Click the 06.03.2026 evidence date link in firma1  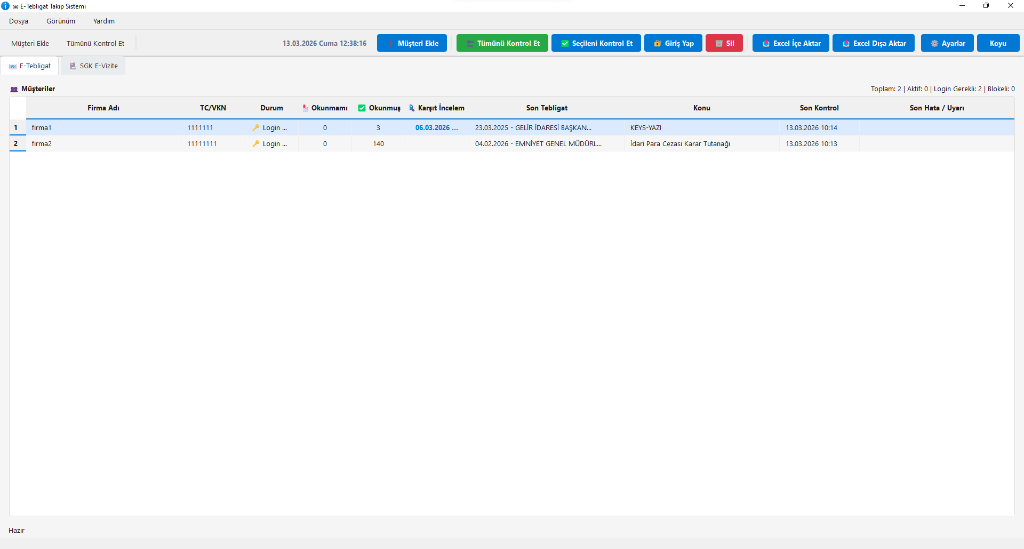click(x=436, y=128)
